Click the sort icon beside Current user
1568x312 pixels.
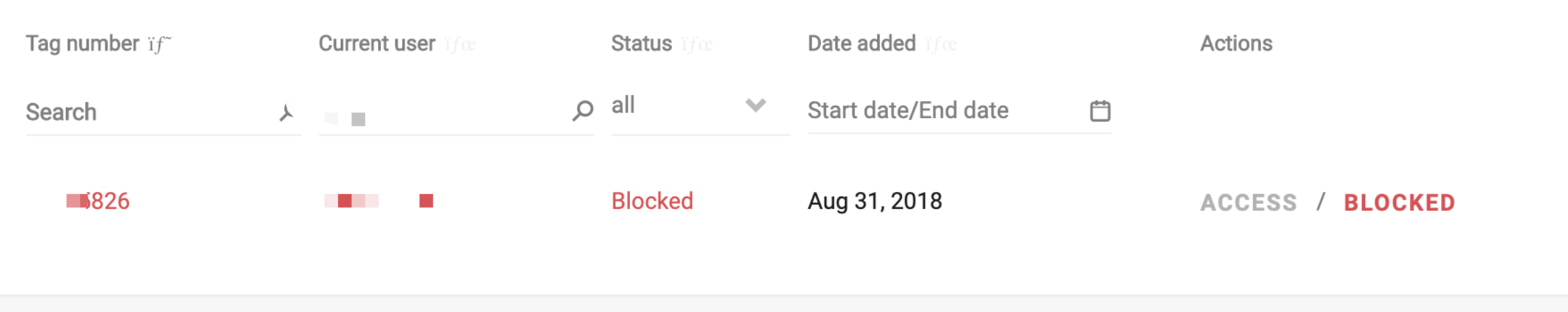coord(460,45)
